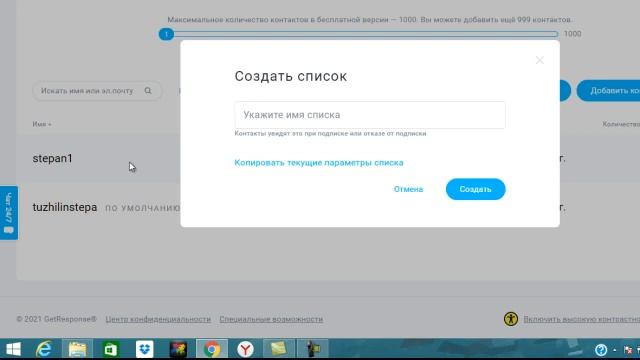Open the sticky notes taskbar icon
Screen dimensions: 640x360
coord(279,349)
